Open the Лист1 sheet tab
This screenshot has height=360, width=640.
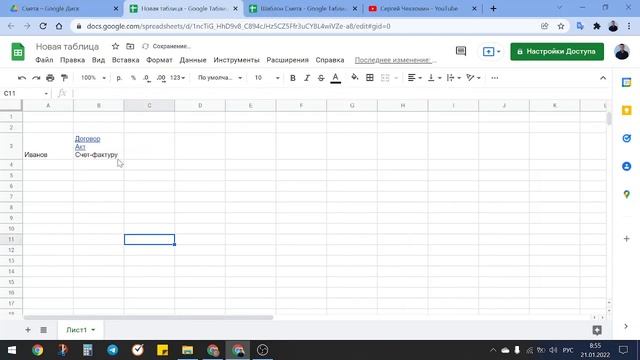(80, 330)
